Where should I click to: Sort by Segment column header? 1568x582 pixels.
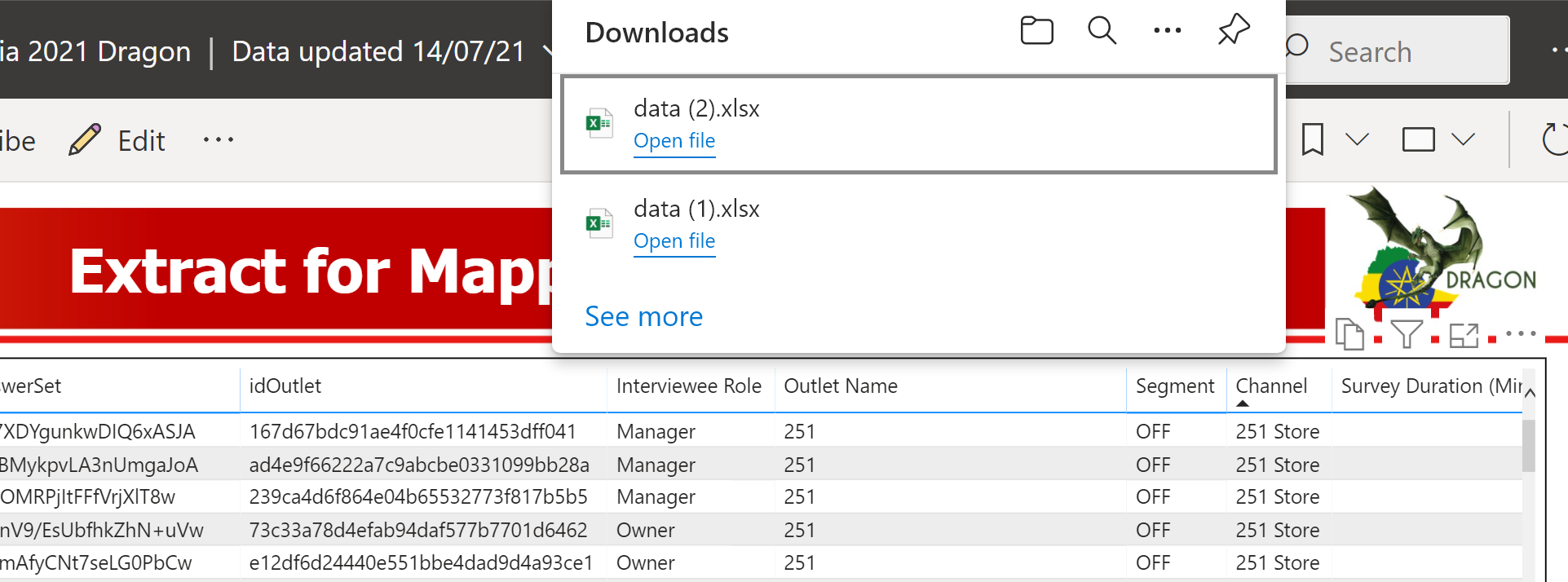[1176, 386]
